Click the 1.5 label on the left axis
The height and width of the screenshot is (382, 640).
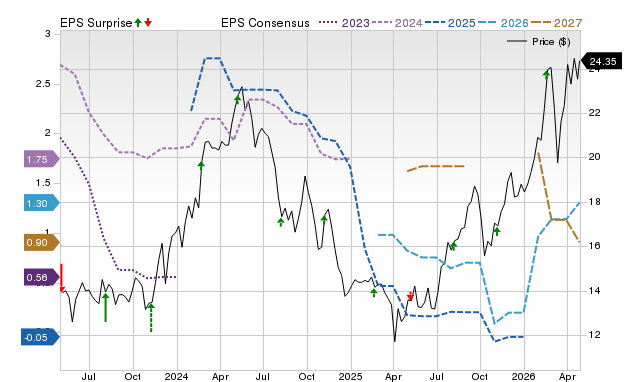point(43,183)
